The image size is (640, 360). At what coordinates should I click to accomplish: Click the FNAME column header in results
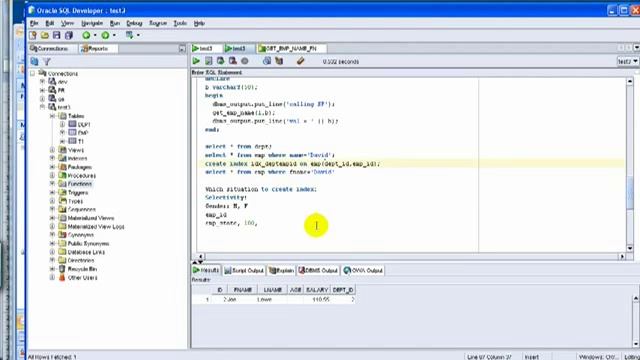[242, 290]
